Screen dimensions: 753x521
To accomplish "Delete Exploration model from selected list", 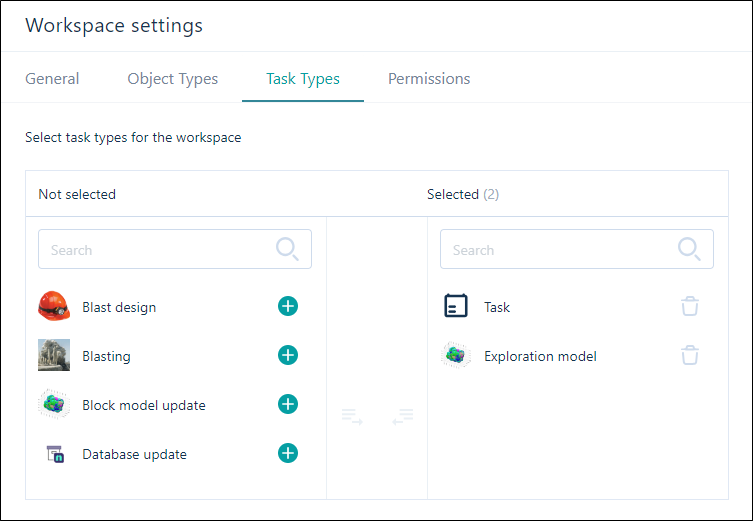I will 690,355.
